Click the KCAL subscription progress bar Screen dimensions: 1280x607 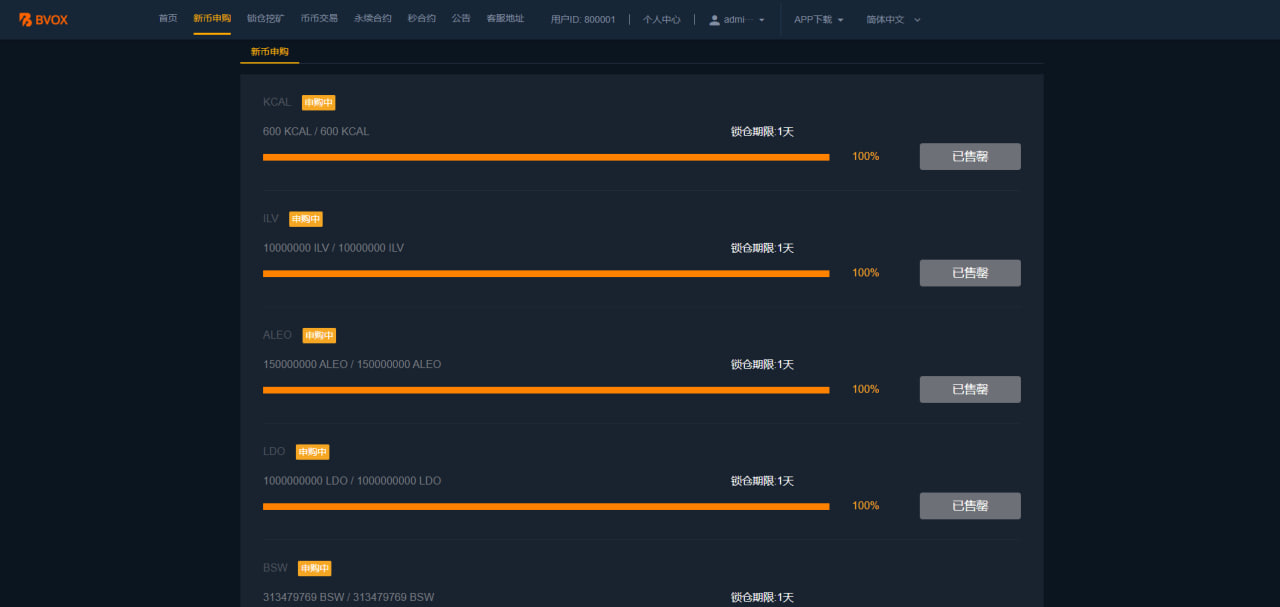[546, 157]
